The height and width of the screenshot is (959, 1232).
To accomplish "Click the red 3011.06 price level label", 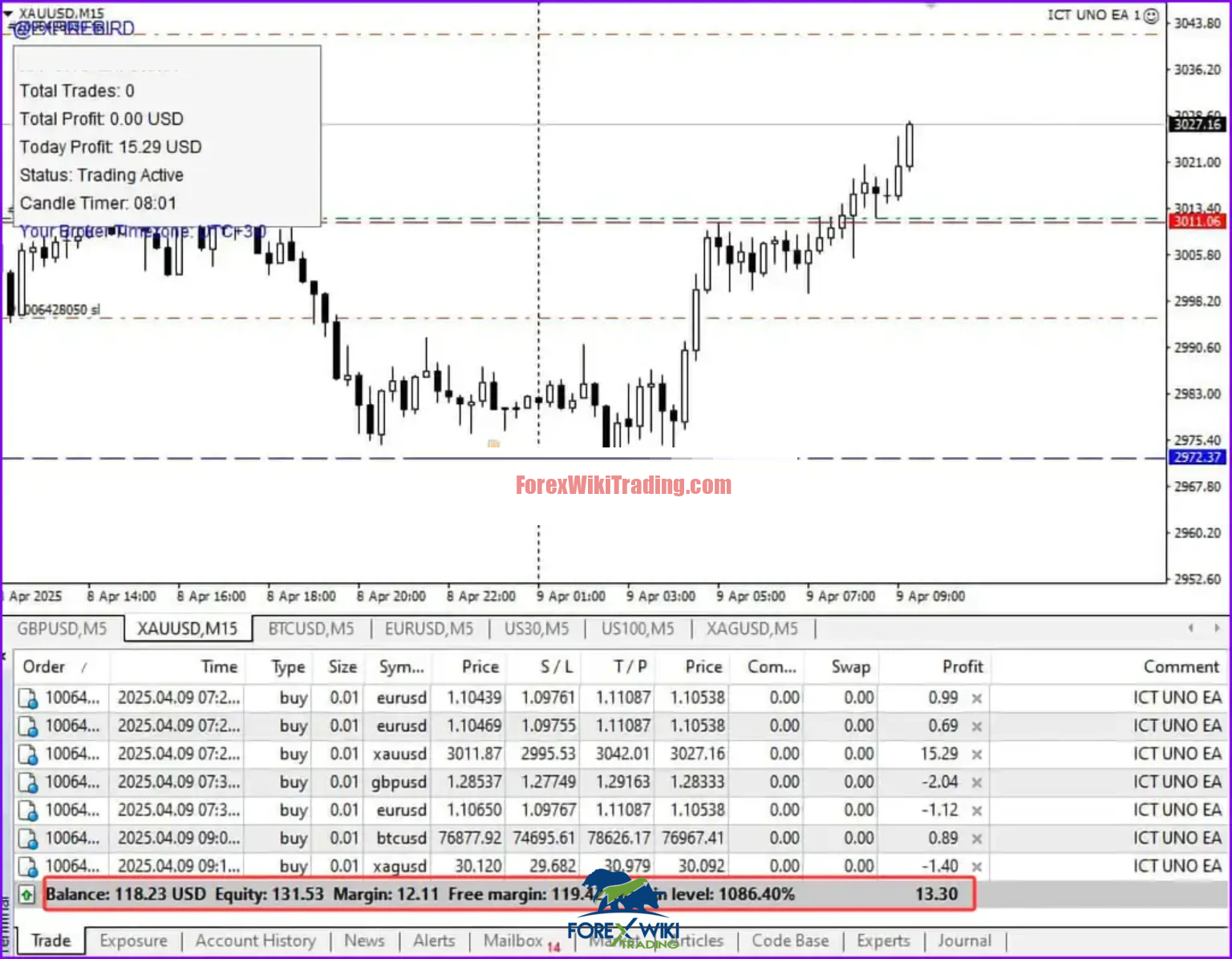I will 1197,221.
